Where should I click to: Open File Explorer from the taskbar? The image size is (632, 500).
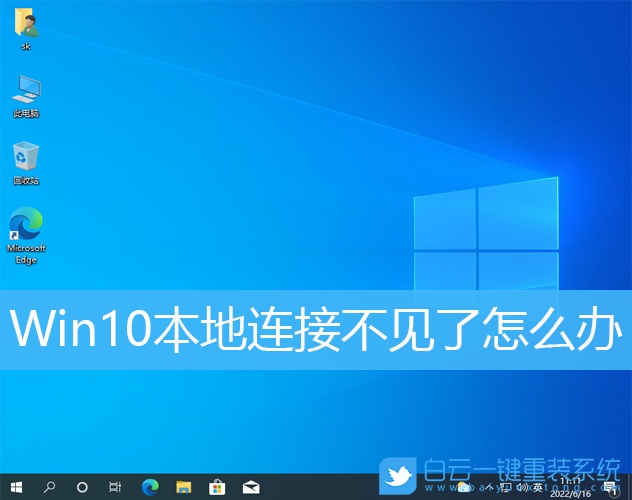183,487
